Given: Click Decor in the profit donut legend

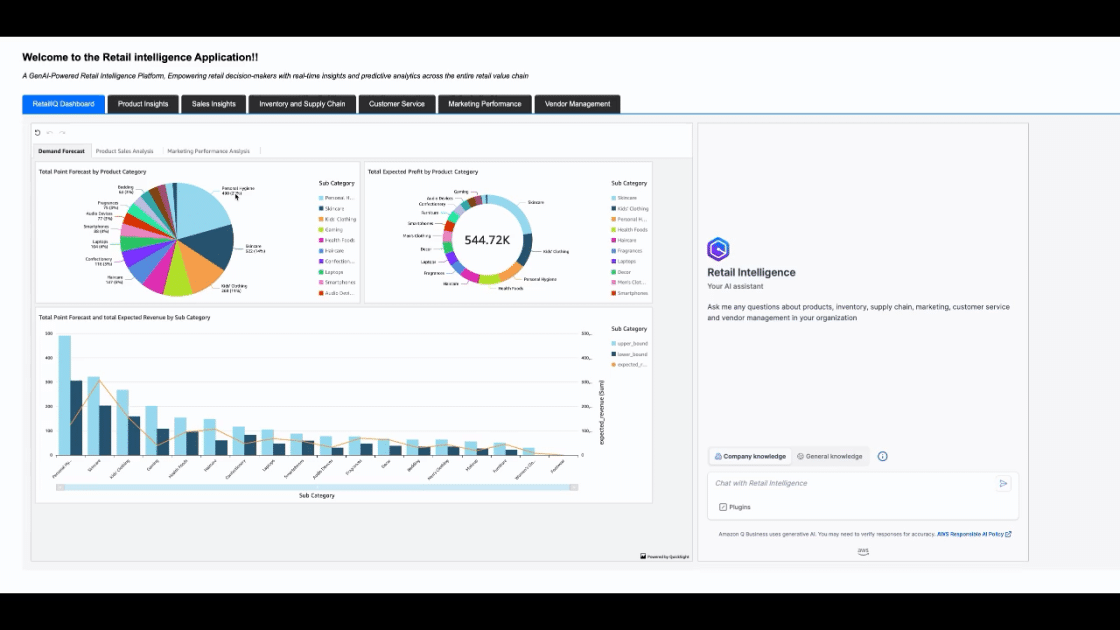Looking at the screenshot, I should pos(621,272).
